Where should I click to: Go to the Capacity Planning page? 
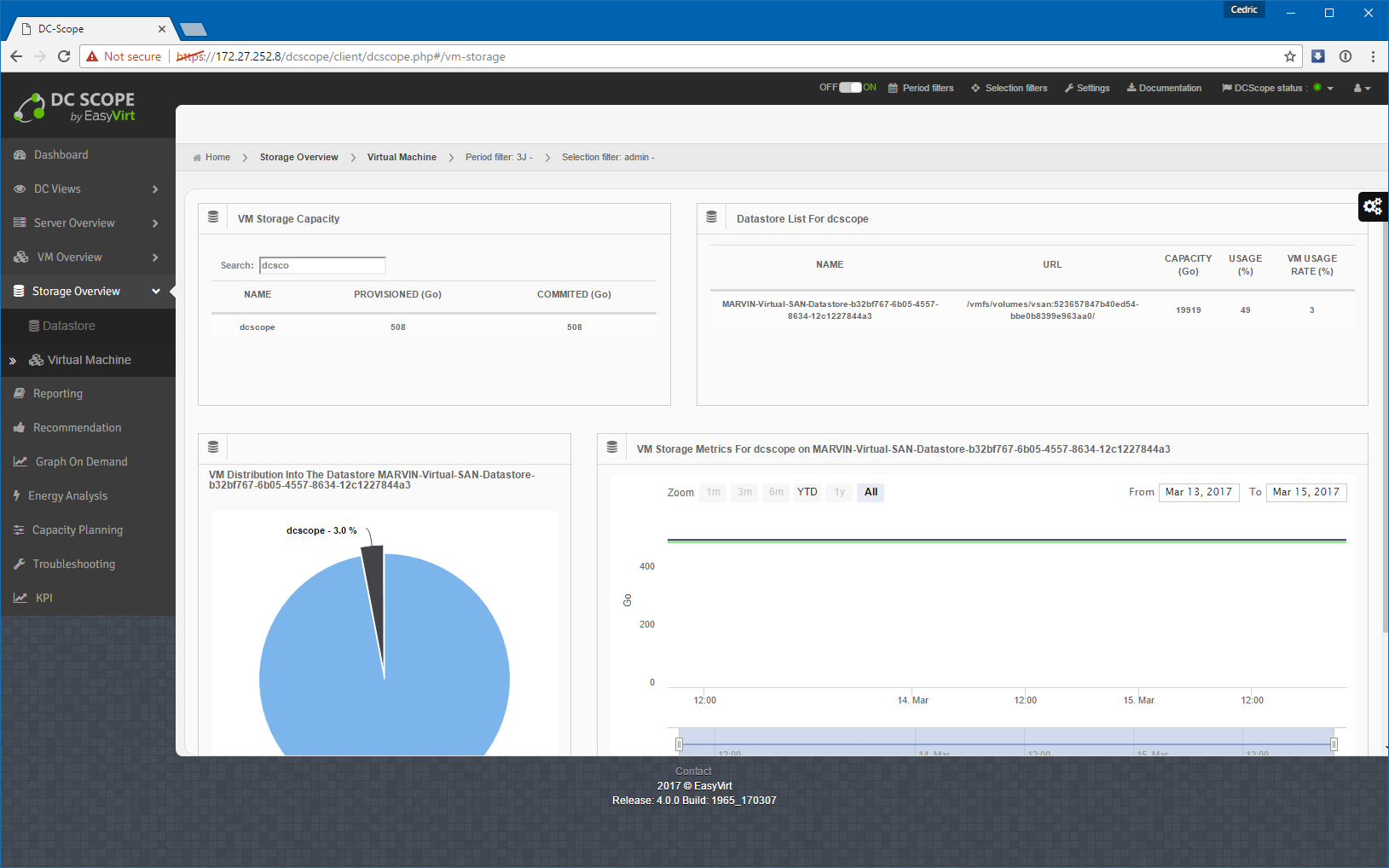(77, 530)
